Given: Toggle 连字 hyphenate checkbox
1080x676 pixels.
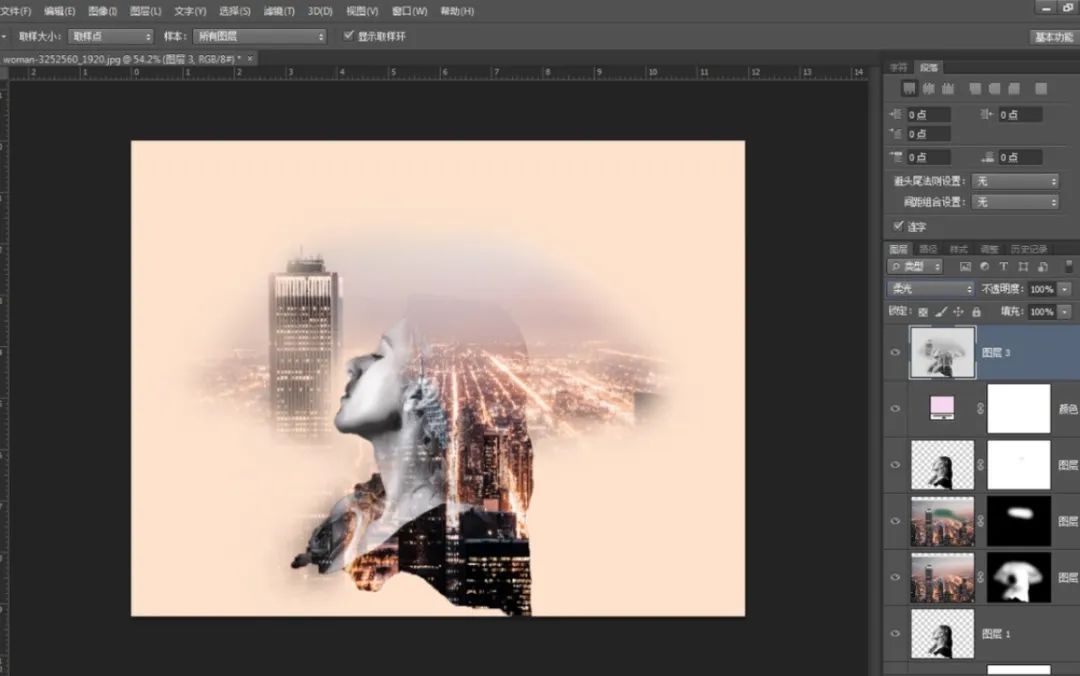Looking at the screenshot, I should pos(898,225).
